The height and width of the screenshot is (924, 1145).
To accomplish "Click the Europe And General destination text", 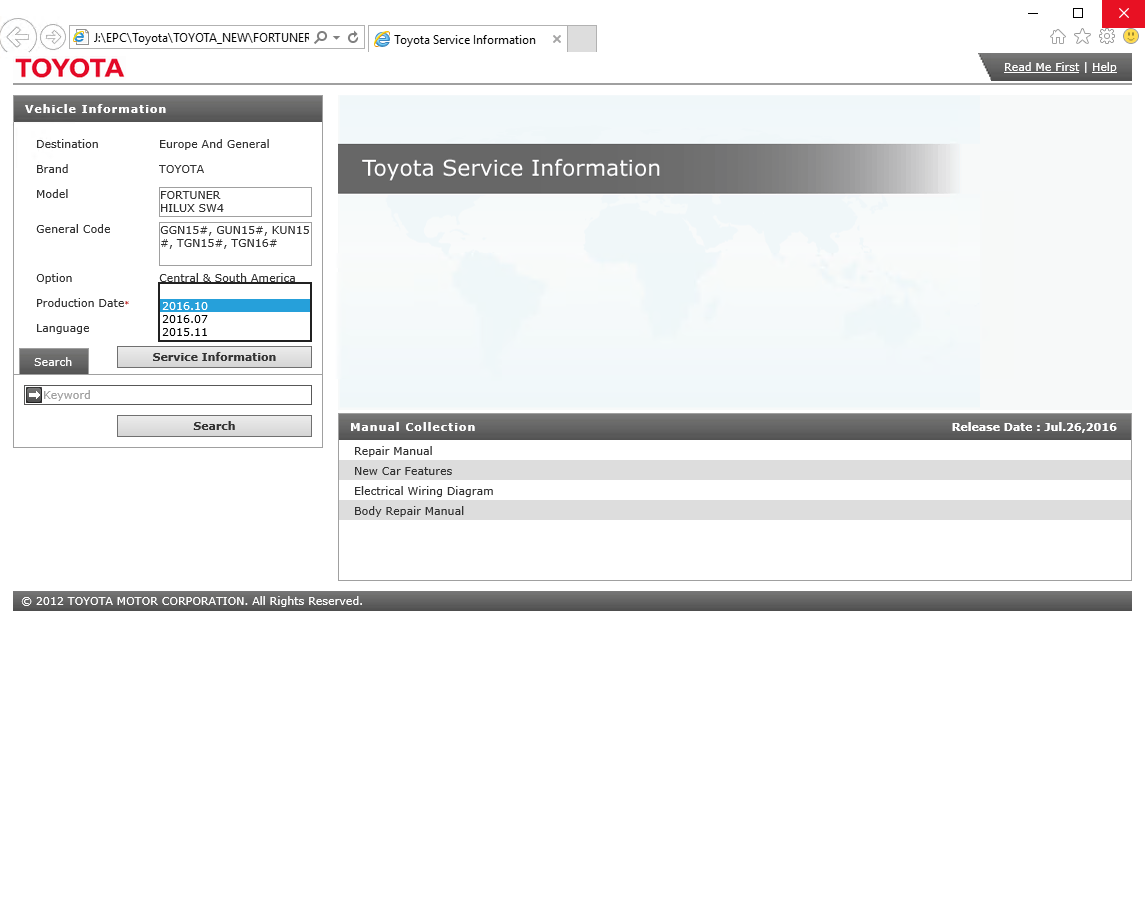I will (214, 144).
